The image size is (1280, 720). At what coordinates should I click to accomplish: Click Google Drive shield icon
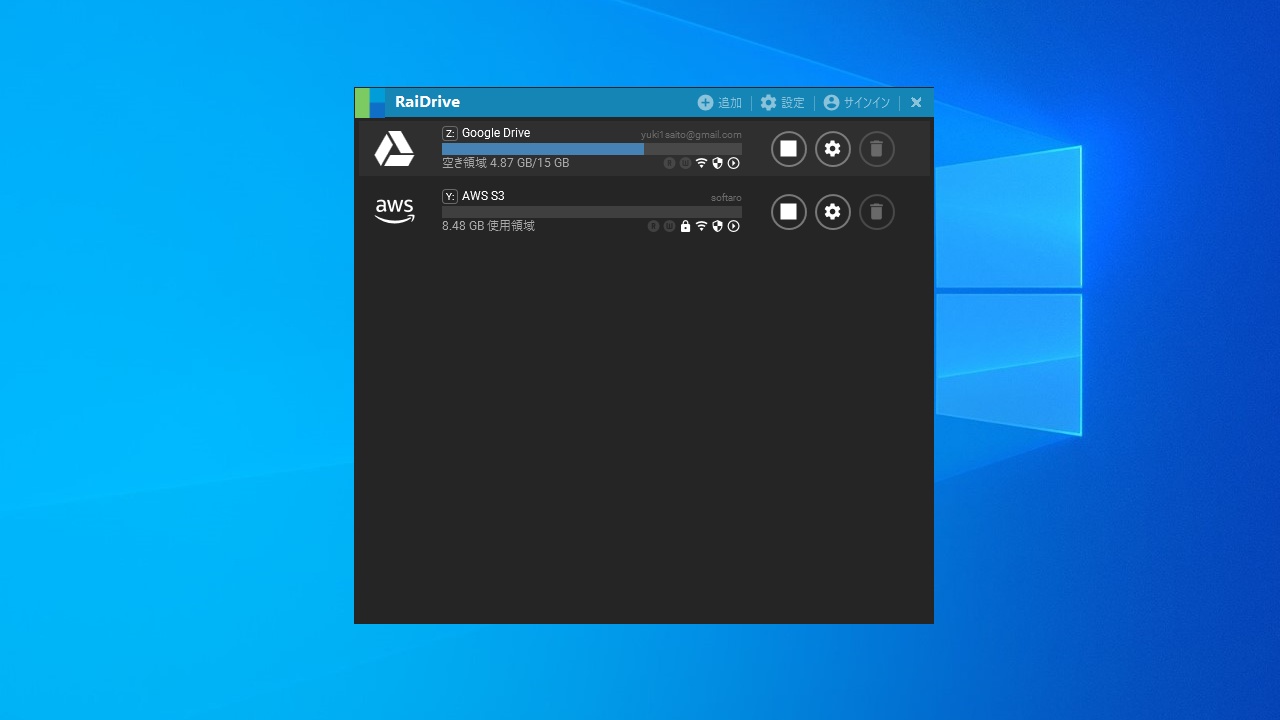(718, 163)
